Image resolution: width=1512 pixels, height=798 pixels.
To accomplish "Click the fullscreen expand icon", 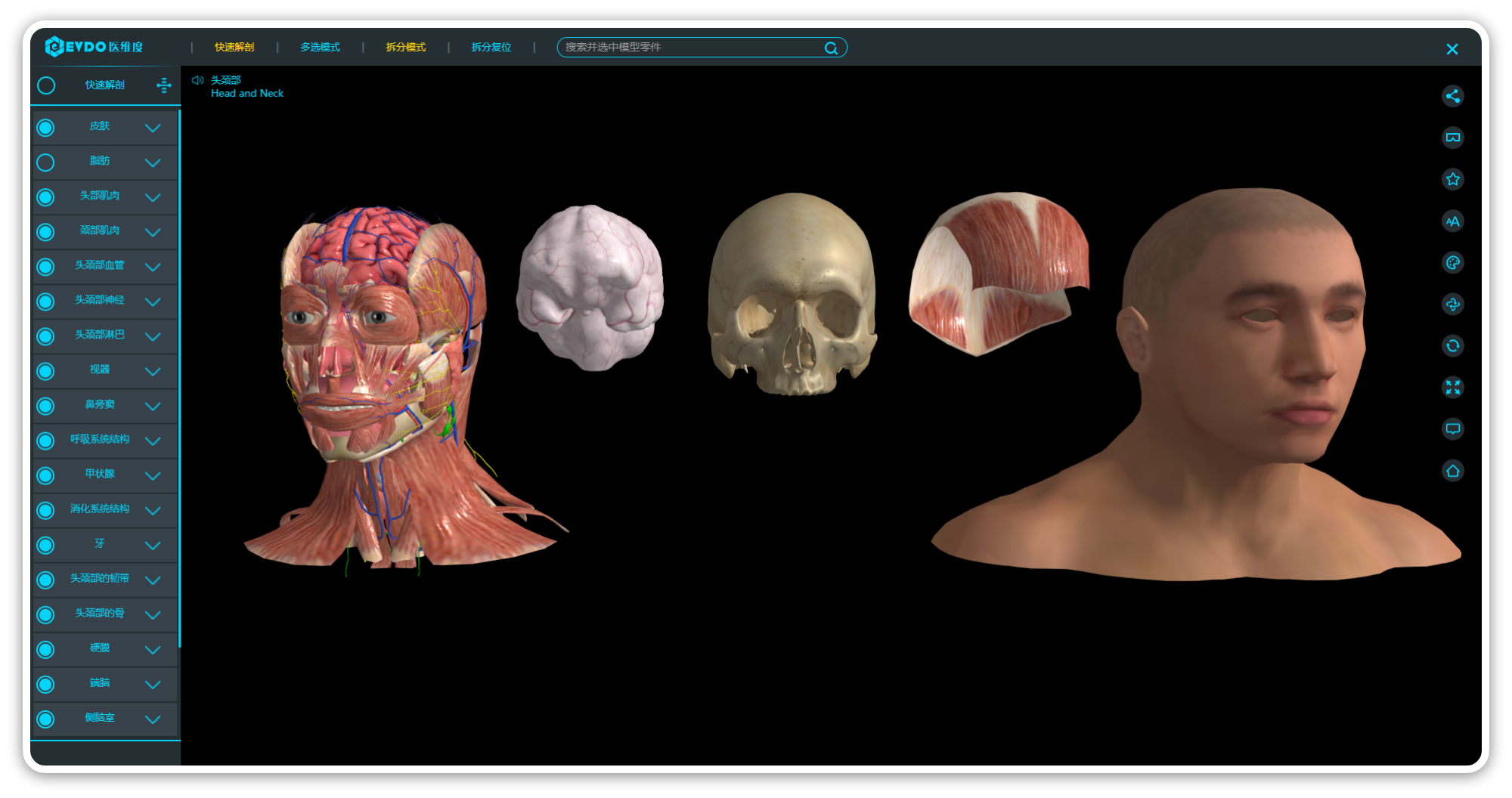I will click(1453, 388).
